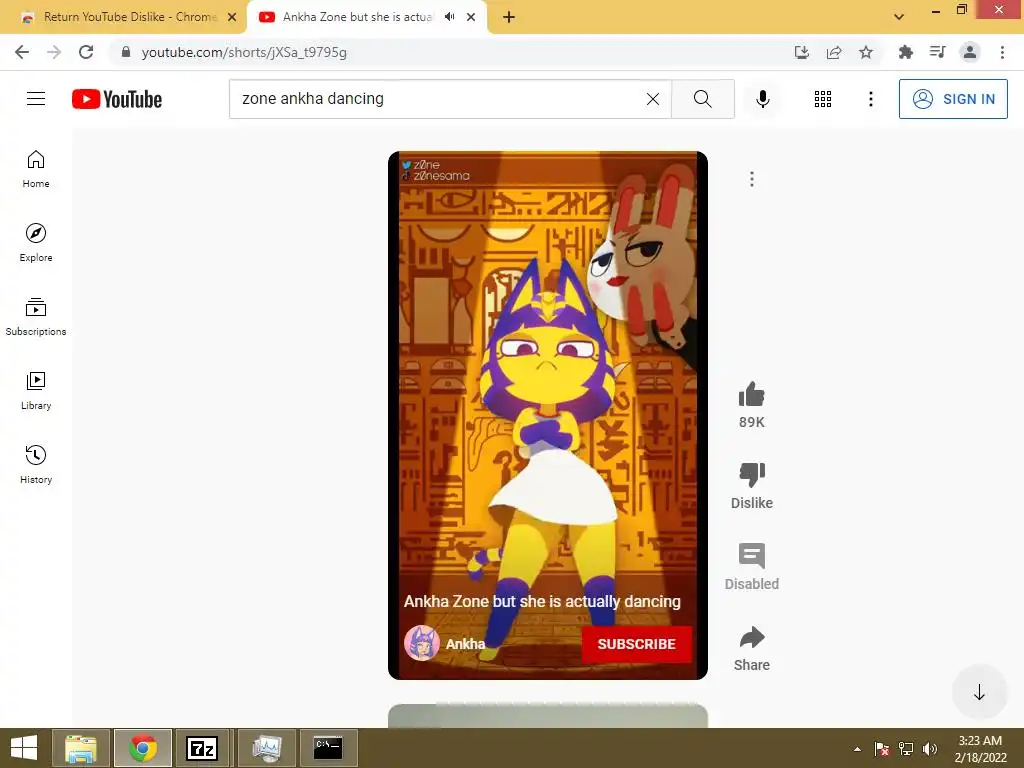
Task: Open 7-Zip from the taskbar
Action: [202, 748]
